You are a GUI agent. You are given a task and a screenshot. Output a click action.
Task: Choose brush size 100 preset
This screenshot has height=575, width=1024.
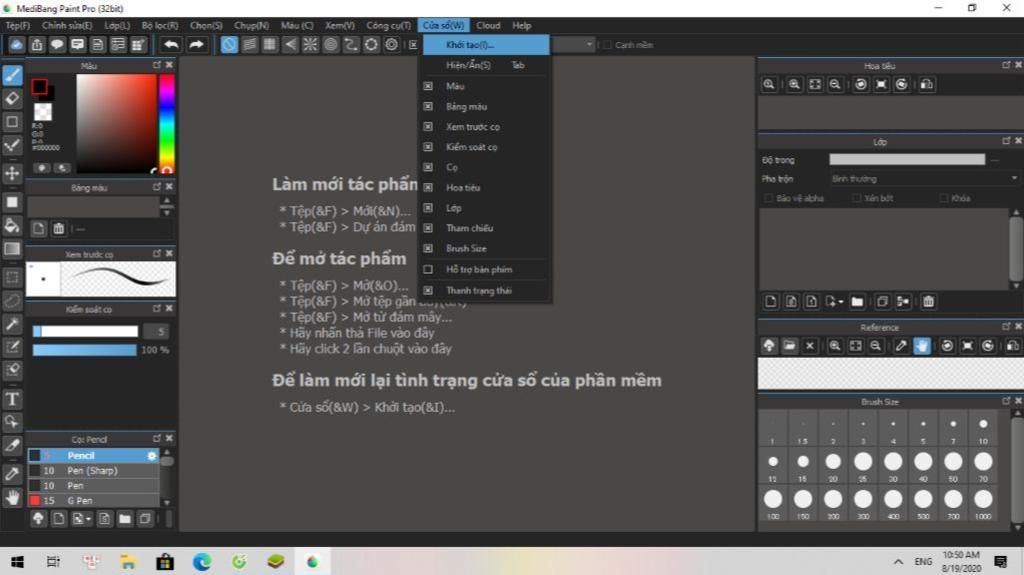click(773, 499)
